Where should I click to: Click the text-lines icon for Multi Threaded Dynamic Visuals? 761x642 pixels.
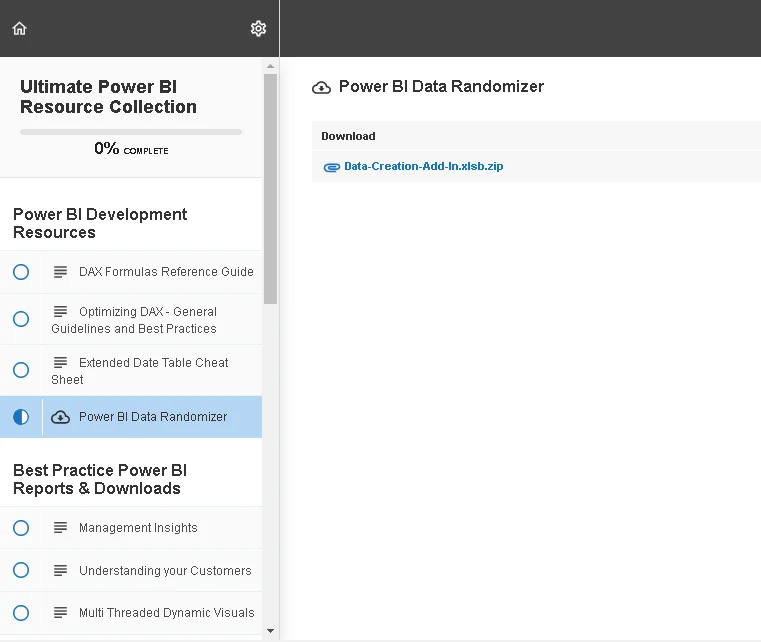click(x=60, y=612)
